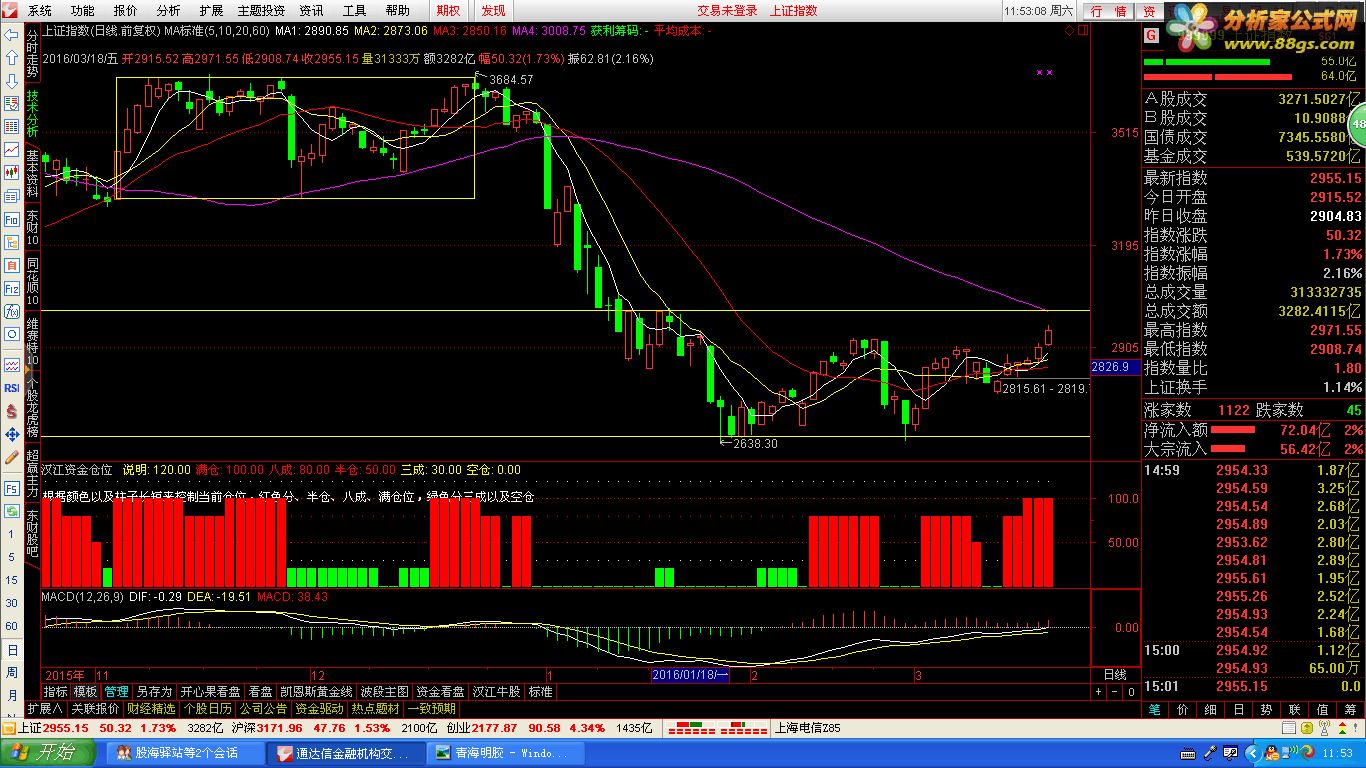Open the 东财股吧 vertical tab

click(x=32, y=534)
